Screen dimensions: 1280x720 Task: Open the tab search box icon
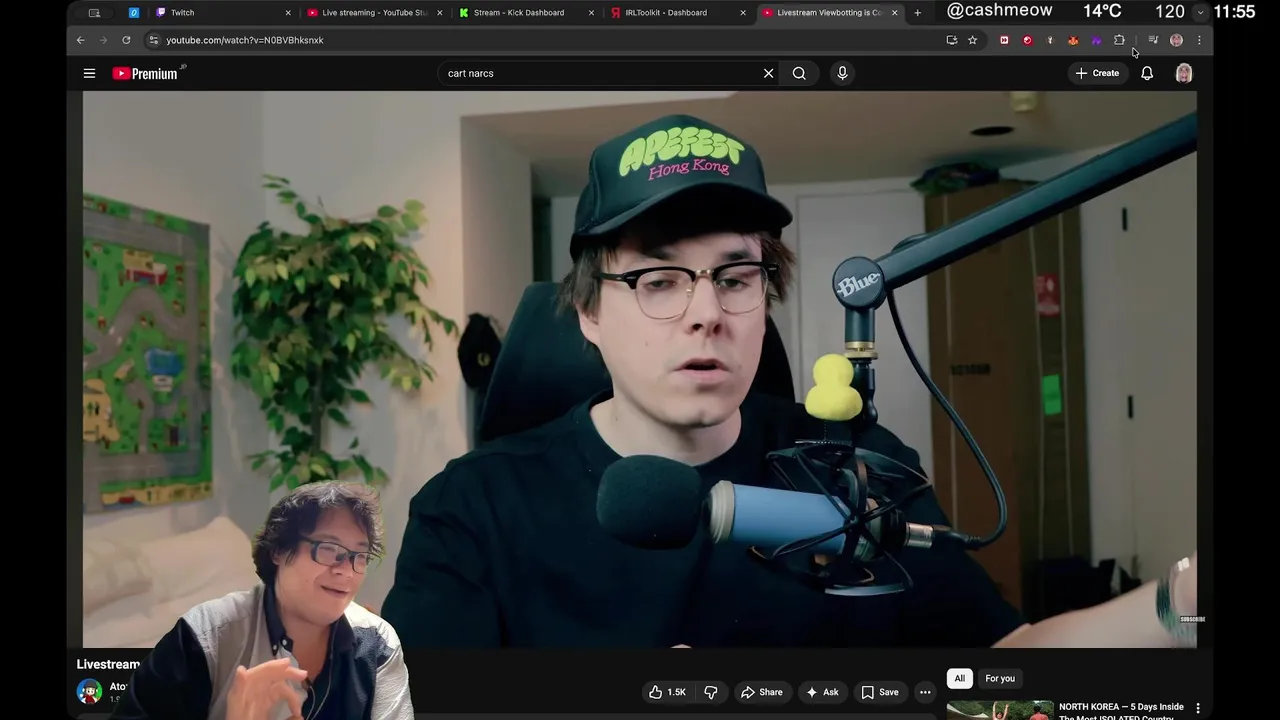pos(94,13)
